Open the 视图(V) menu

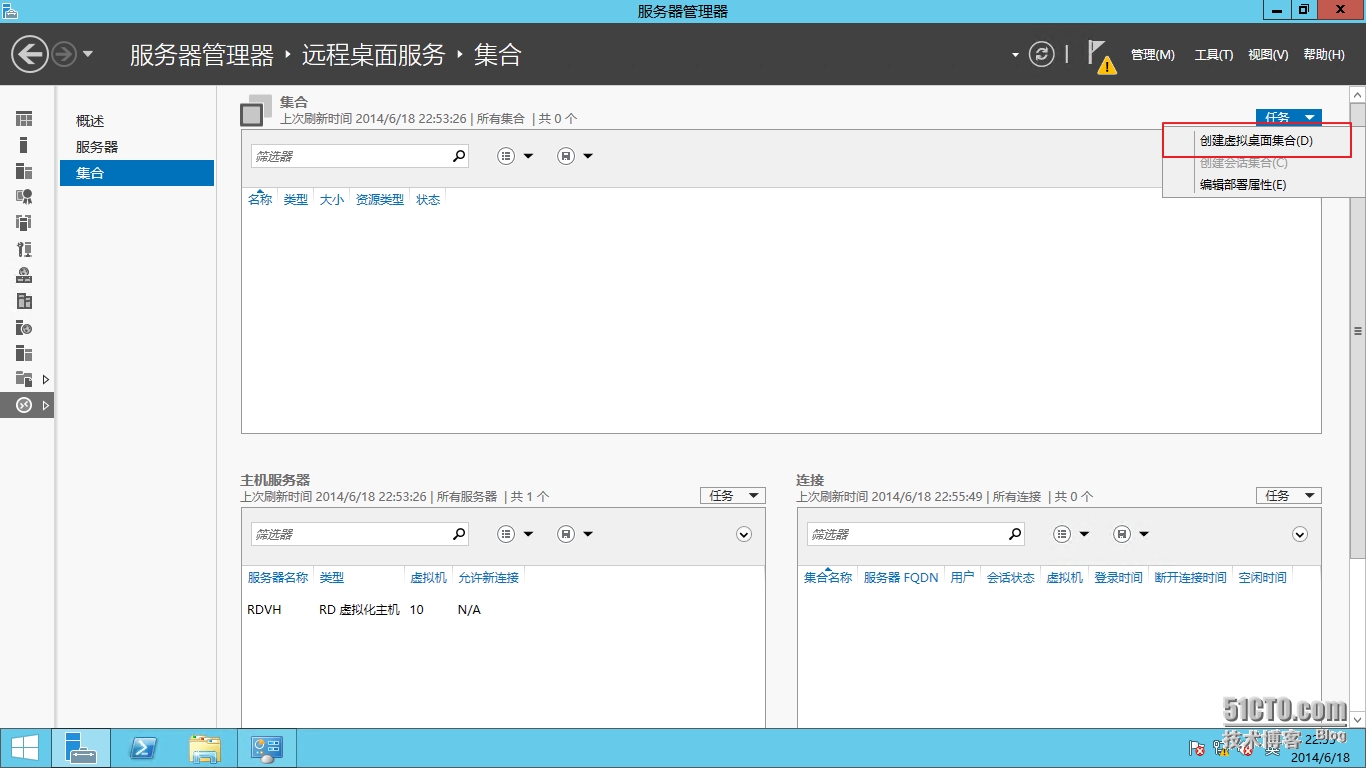coord(1268,55)
